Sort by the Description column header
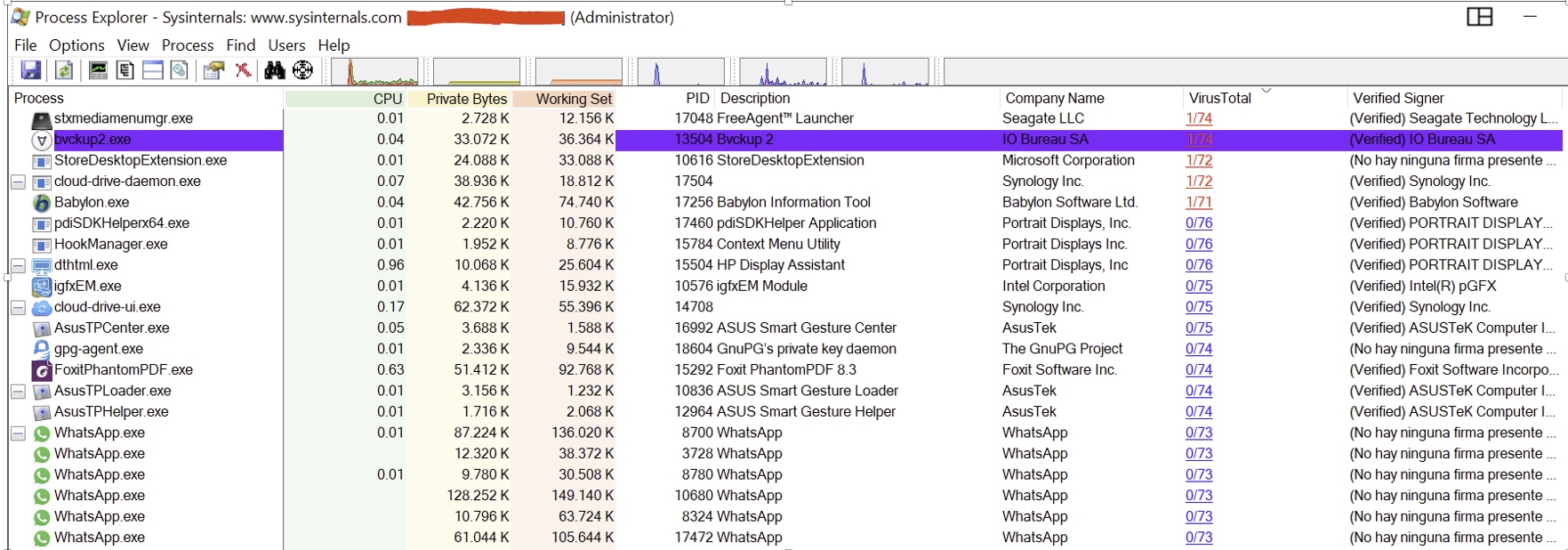1568x550 pixels. (x=857, y=98)
